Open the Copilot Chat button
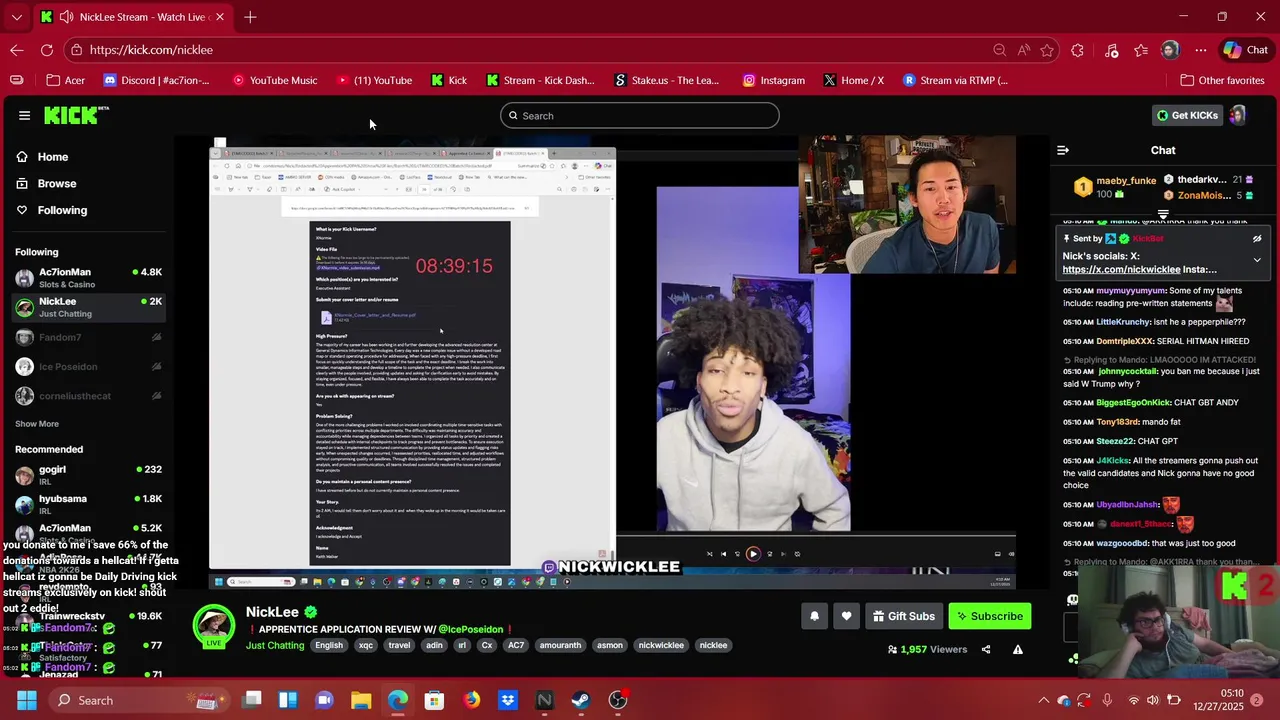Viewport: 1280px width, 720px height. pyautogui.click(x=1246, y=50)
